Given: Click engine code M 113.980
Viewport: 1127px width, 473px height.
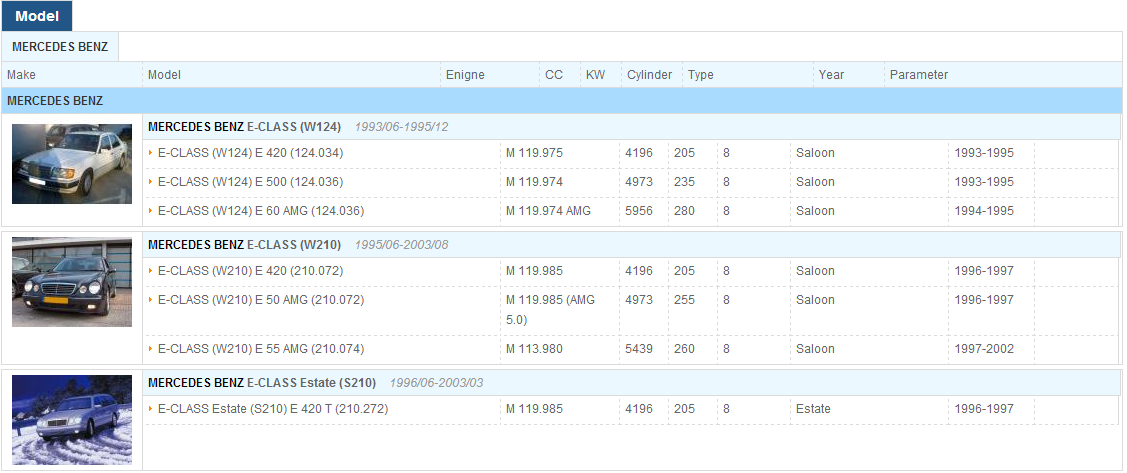Looking at the screenshot, I should click(x=534, y=349).
